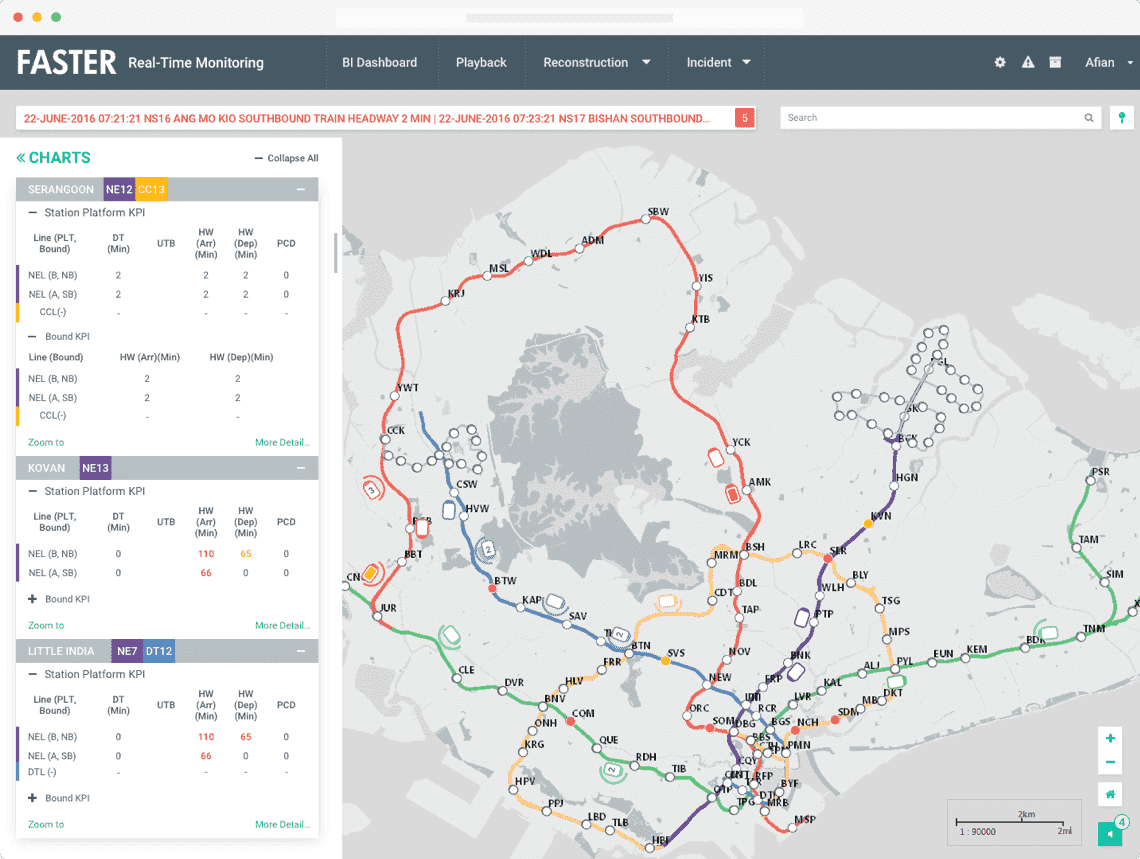View alerts via the warning triangle icon
The height and width of the screenshot is (859, 1140).
tap(1027, 62)
